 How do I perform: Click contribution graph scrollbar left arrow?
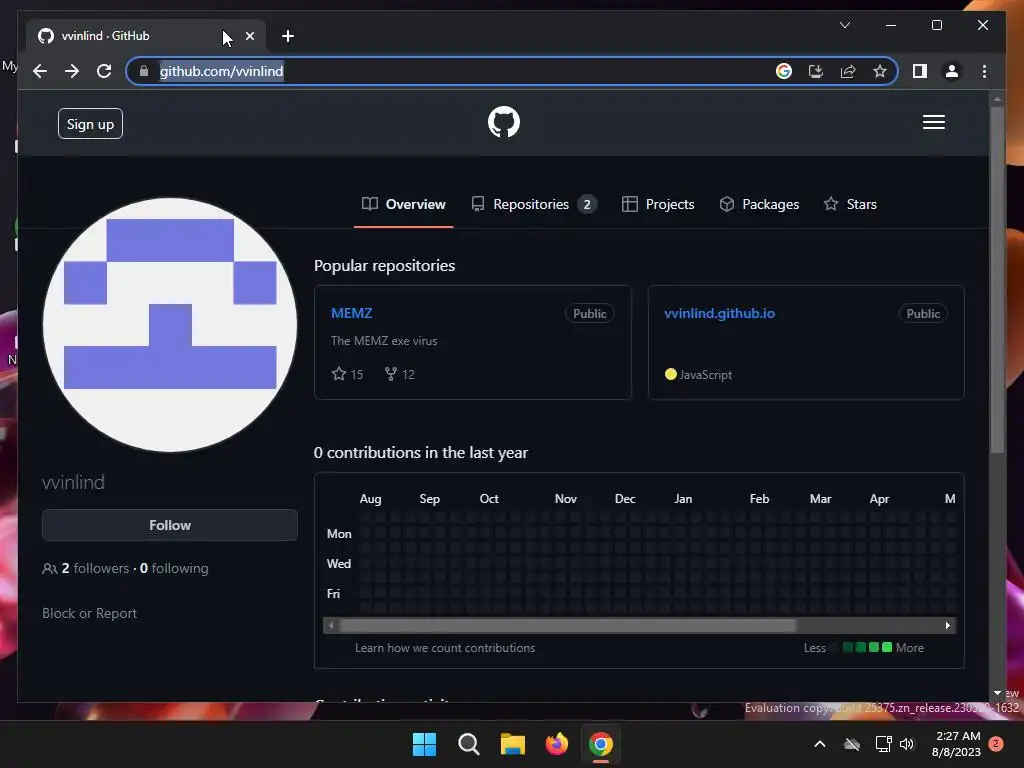tap(331, 626)
